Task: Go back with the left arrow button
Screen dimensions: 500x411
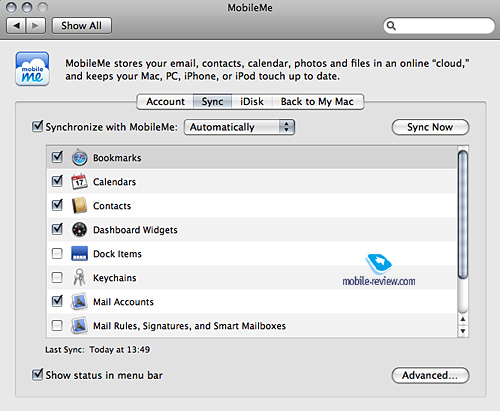Action: [16, 26]
